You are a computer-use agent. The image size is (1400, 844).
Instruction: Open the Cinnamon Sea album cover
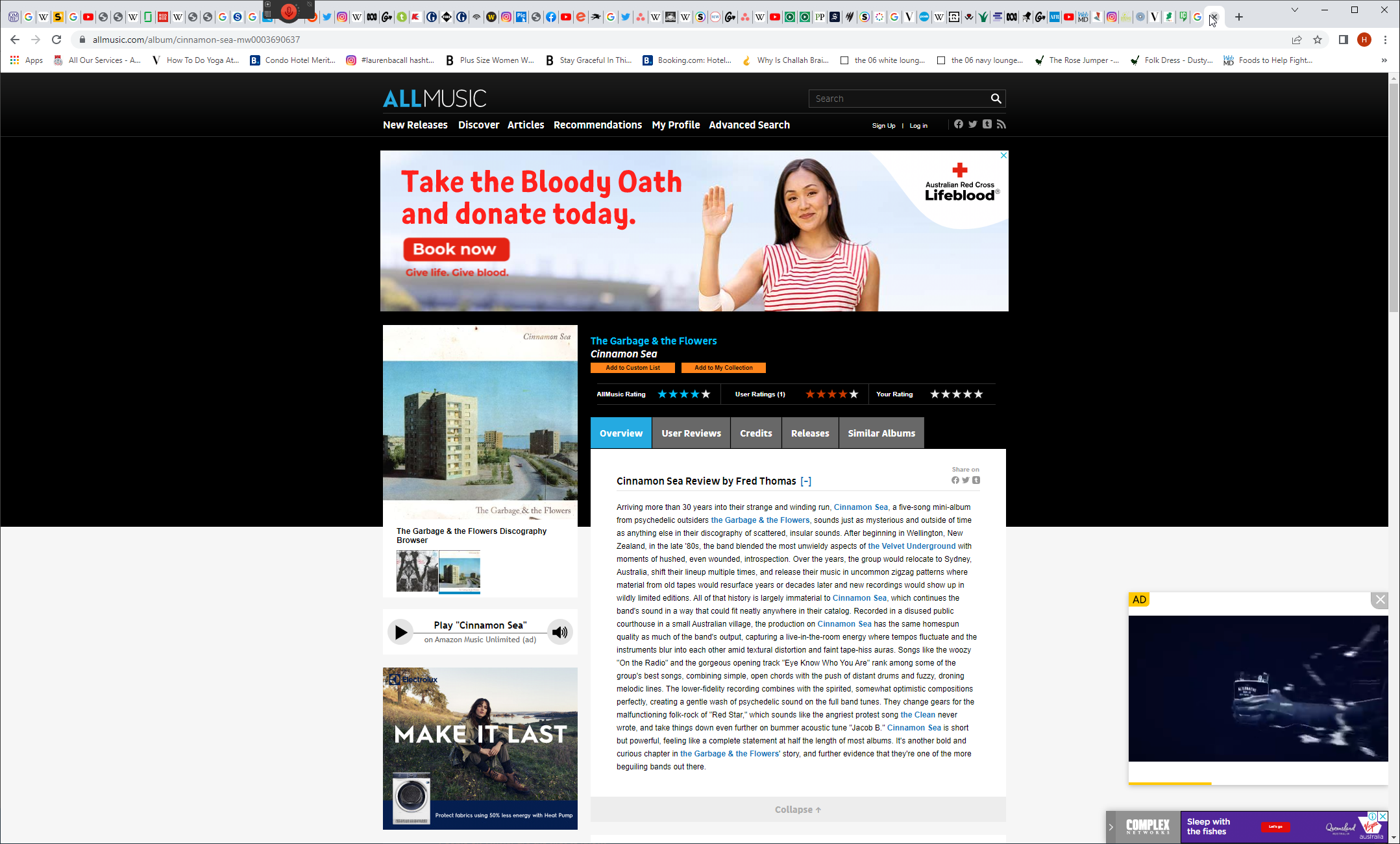480,422
